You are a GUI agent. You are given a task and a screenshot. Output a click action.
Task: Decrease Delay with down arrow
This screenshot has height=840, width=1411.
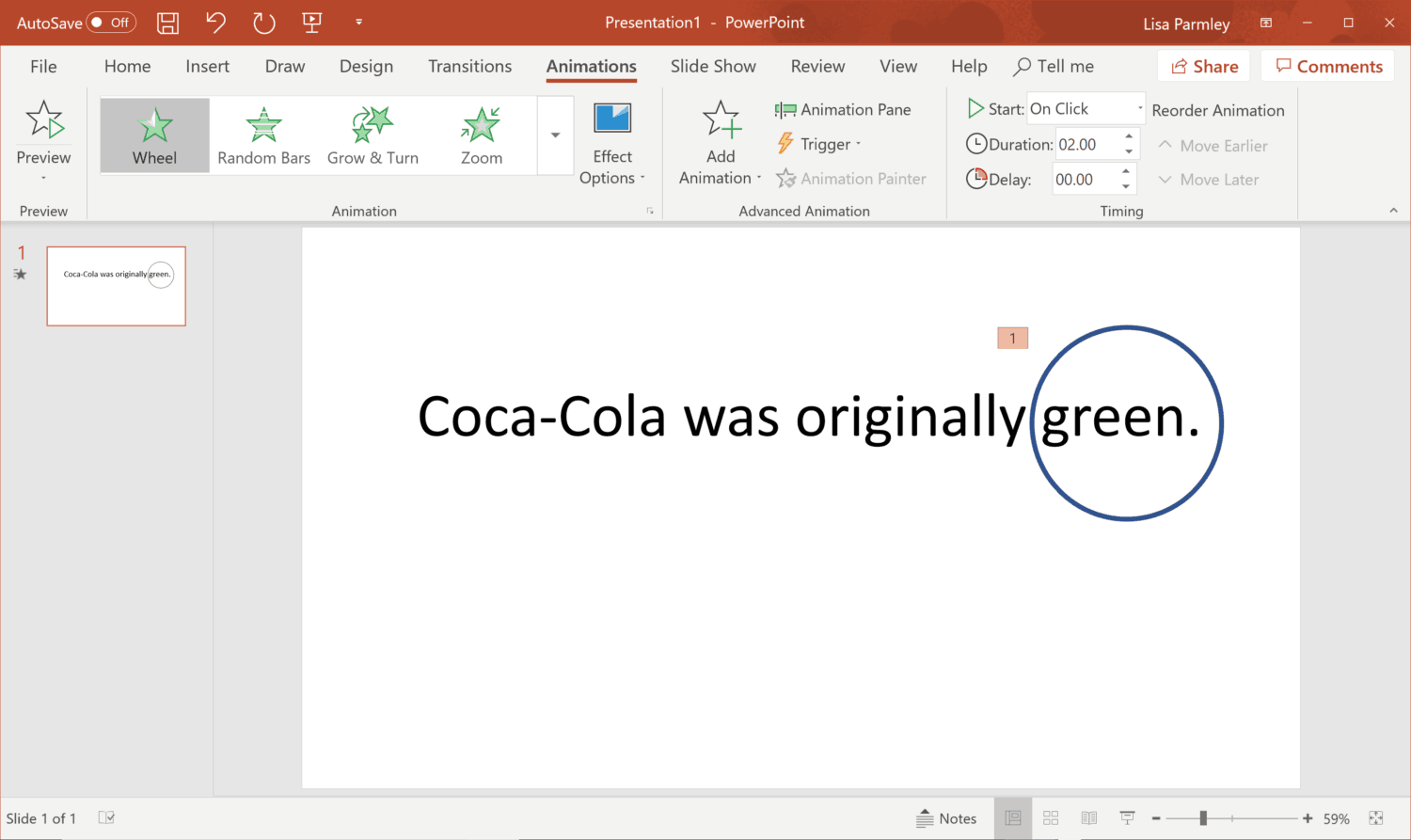pos(1126,186)
